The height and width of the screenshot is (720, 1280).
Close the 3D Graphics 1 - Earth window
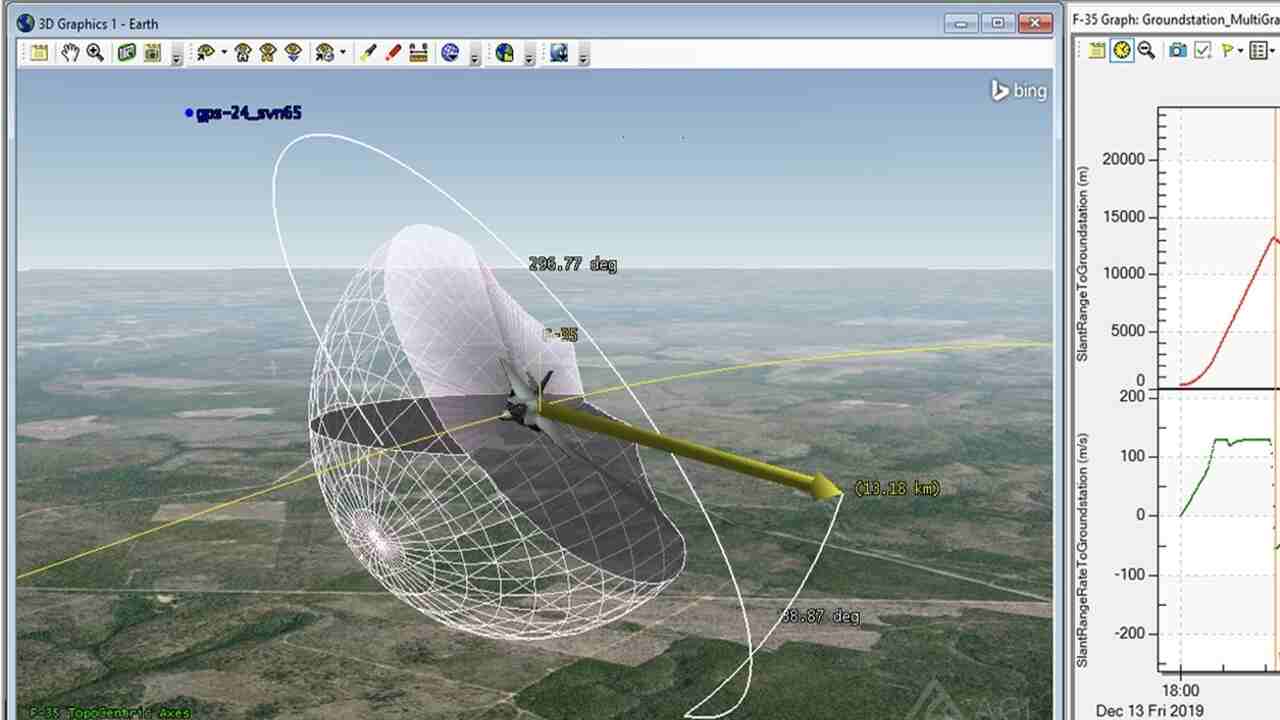(1037, 22)
